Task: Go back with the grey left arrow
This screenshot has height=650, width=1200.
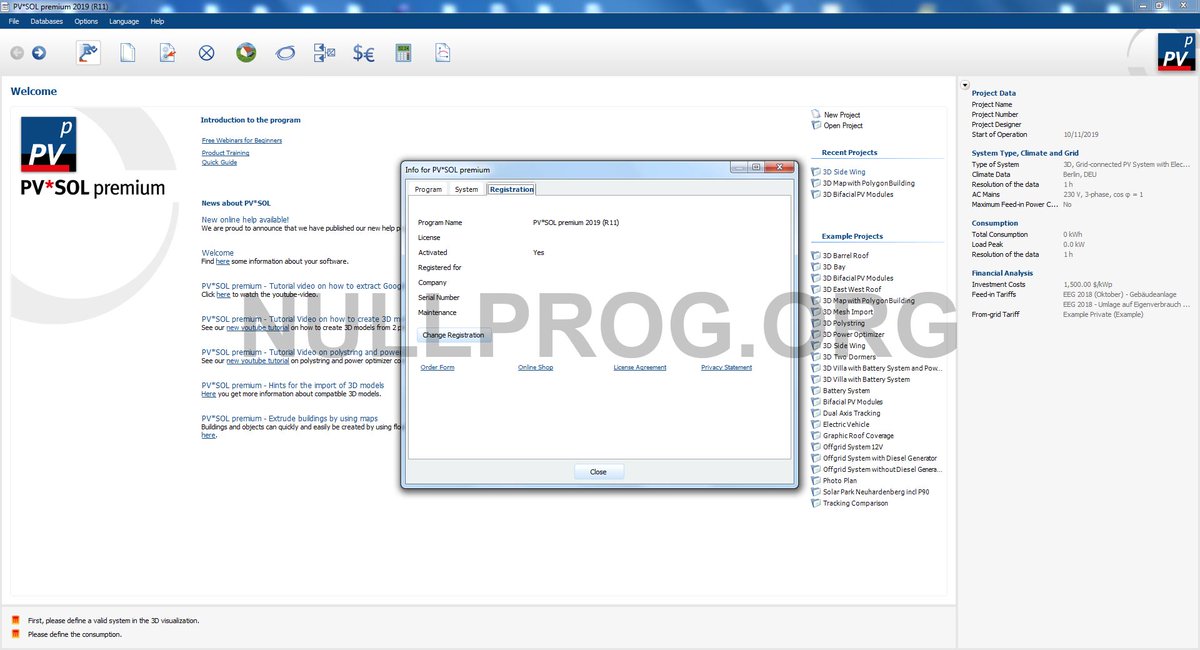Action: click(x=17, y=53)
